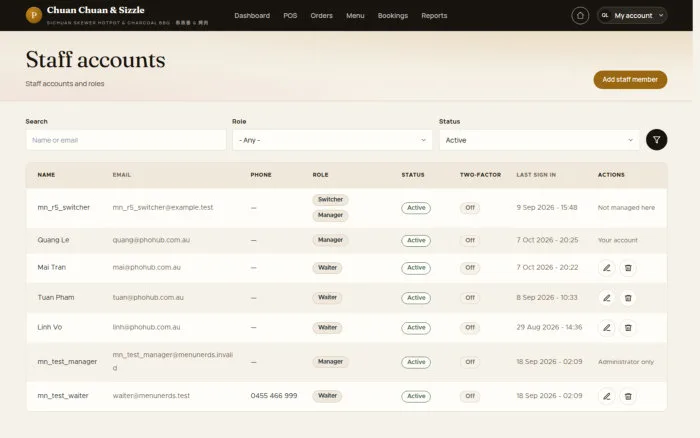Click the name mn_test_waiter

click(63, 396)
